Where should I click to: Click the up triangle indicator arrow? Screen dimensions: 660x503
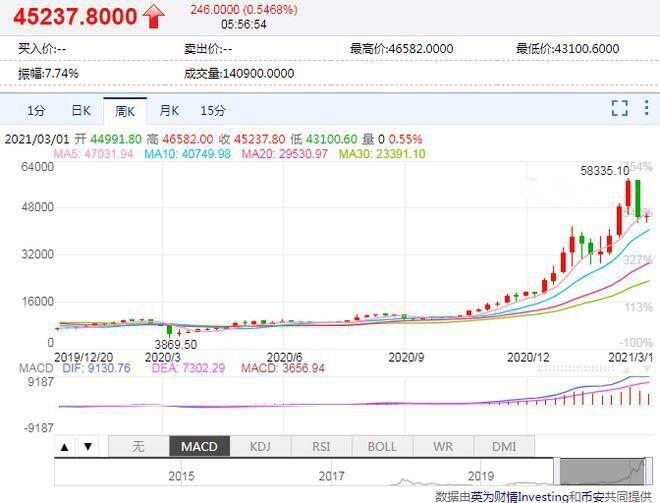[x=64, y=447]
